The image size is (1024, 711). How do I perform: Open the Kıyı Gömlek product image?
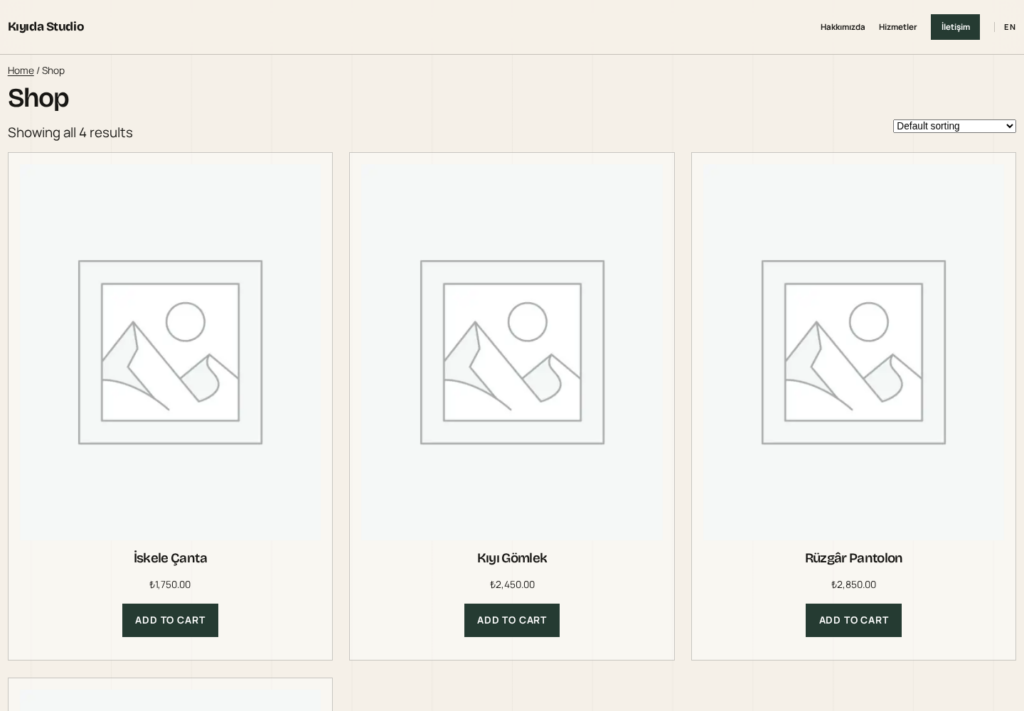coord(512,352)
